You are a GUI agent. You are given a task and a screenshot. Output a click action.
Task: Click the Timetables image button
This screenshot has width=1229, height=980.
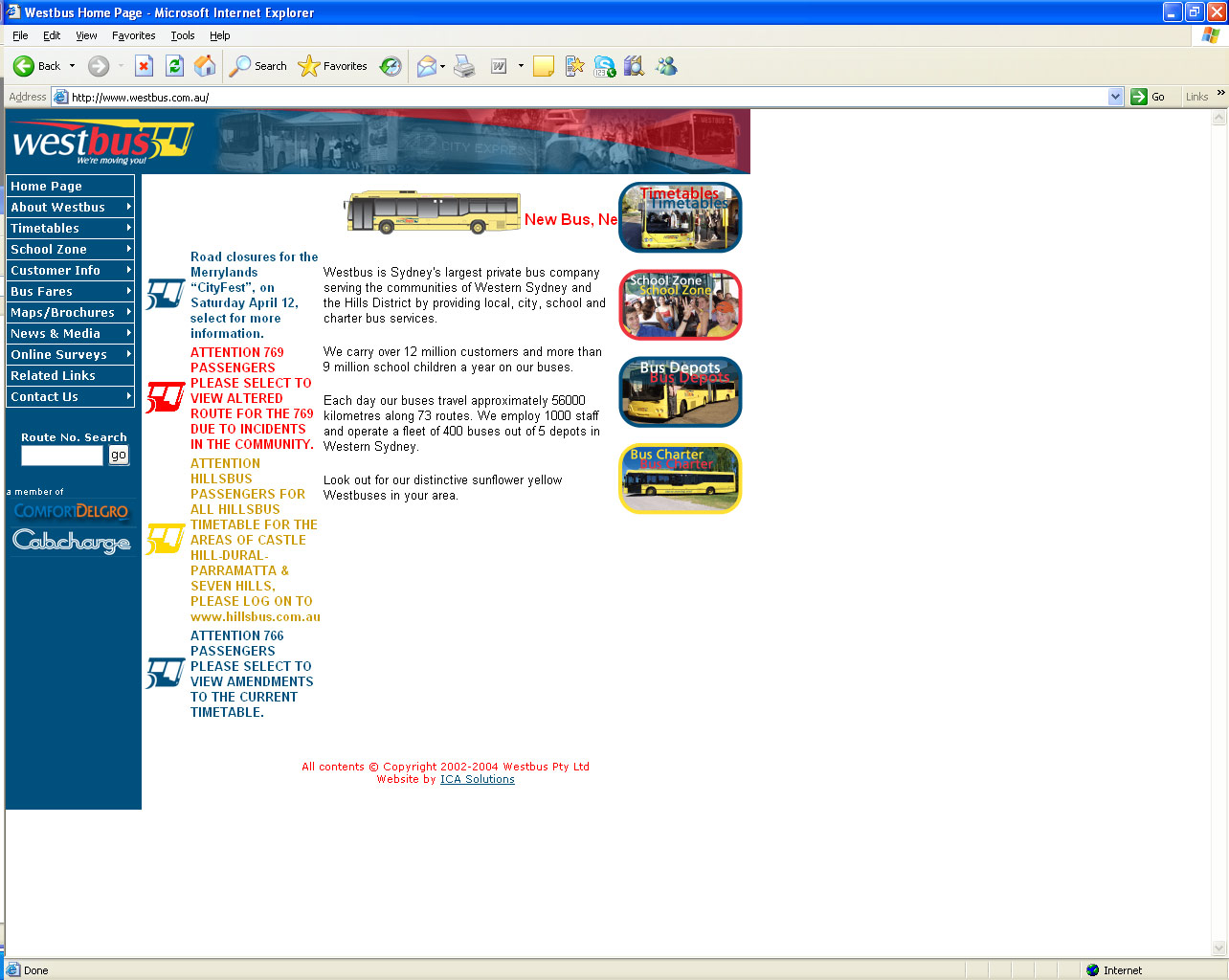coord(681,217)
